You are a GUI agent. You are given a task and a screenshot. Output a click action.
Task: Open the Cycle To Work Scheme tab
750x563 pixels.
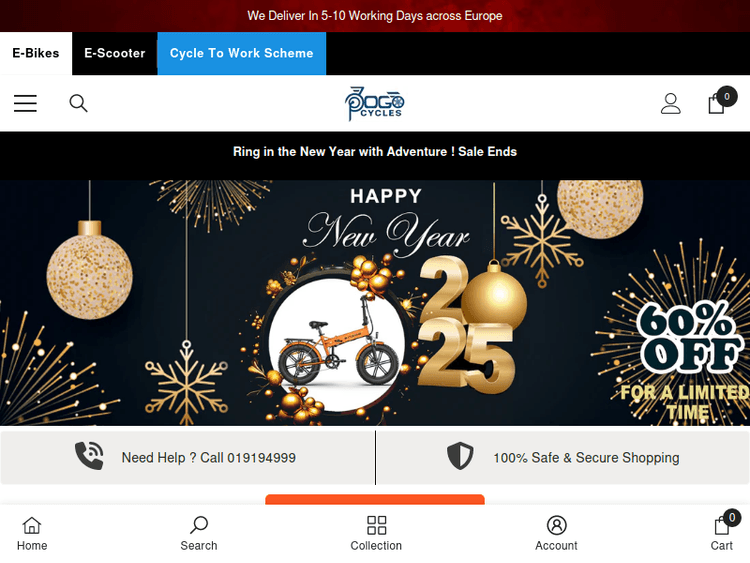point(242,53)
